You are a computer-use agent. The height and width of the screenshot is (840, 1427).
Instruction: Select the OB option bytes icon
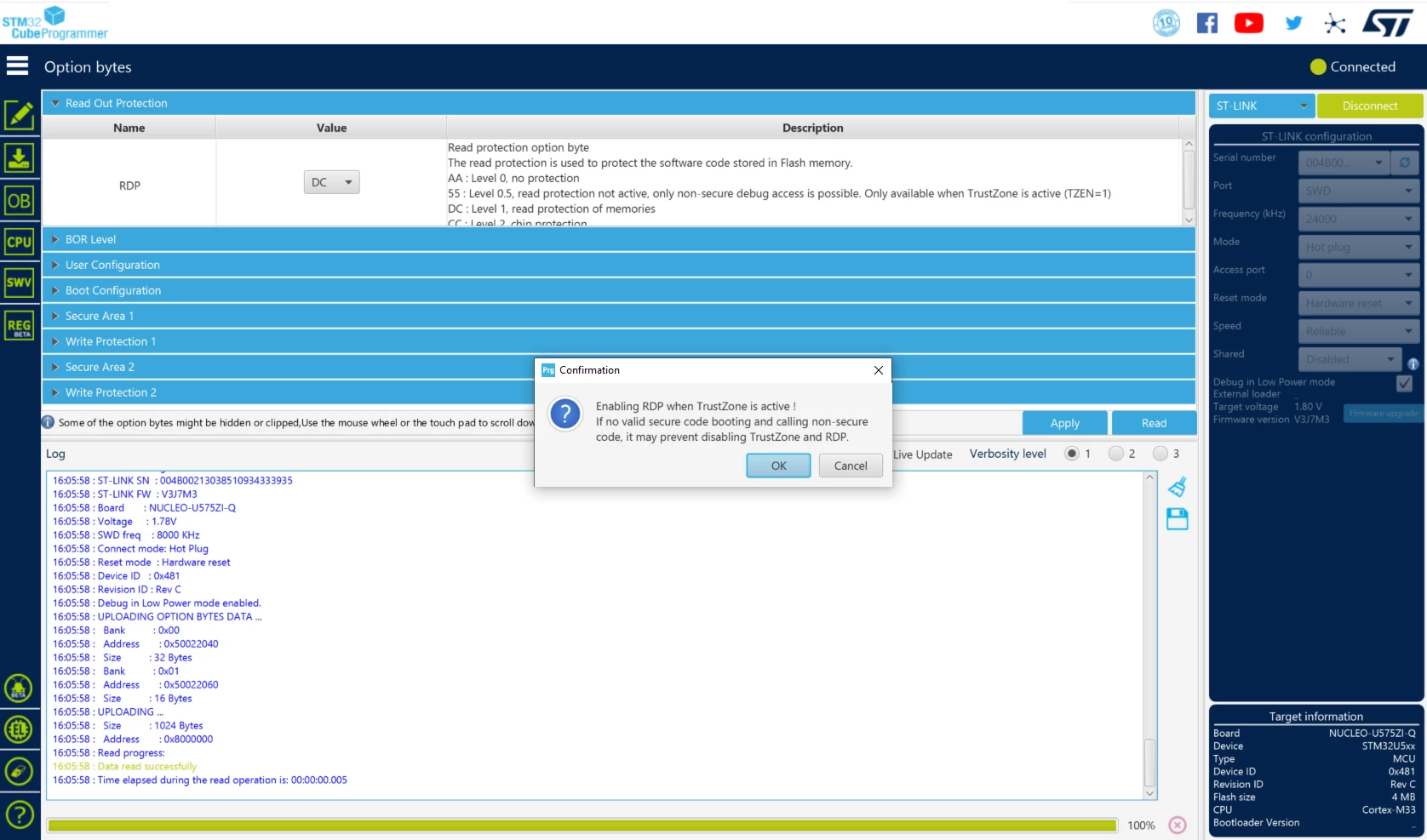click(20, 201)
